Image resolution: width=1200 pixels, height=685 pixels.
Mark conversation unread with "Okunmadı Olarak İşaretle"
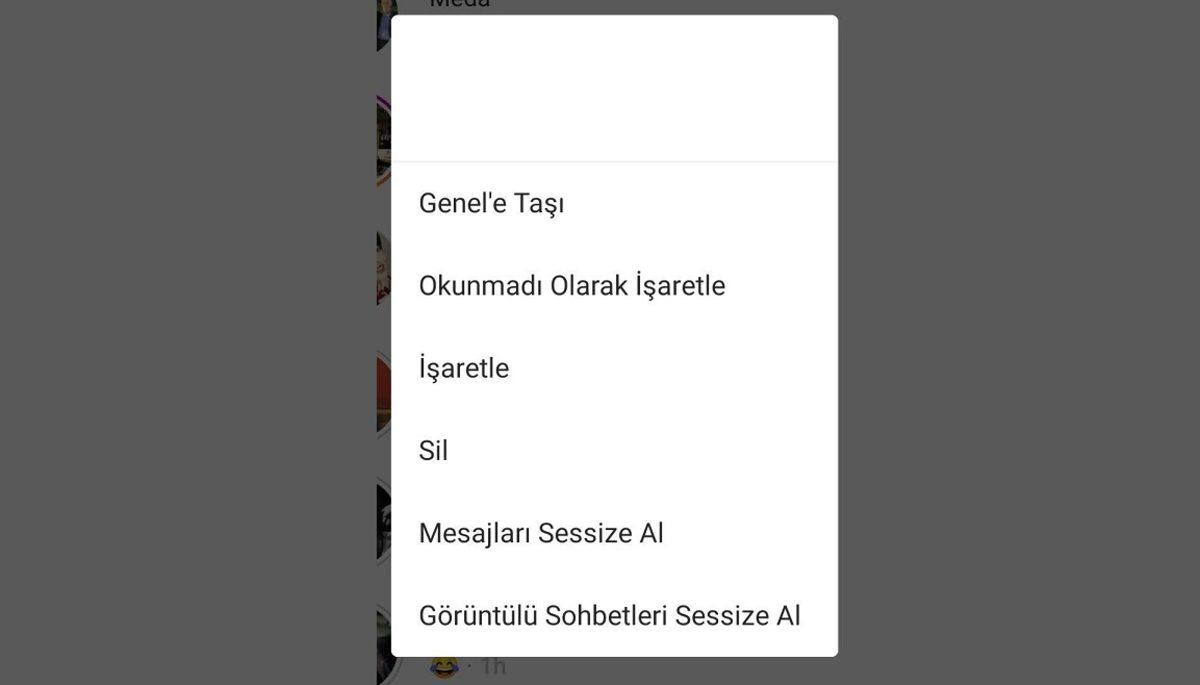coord(572,285)
